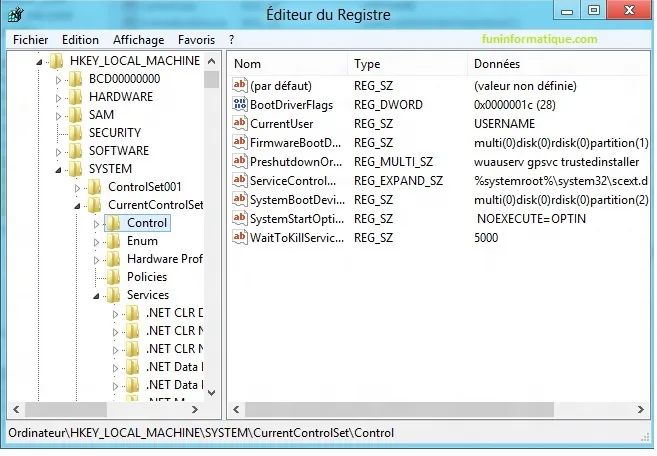Click the FirmwareBootD... value icon
Image resolution: width=657 pixels, height=456 pixels.
click(x=240, y=142)
